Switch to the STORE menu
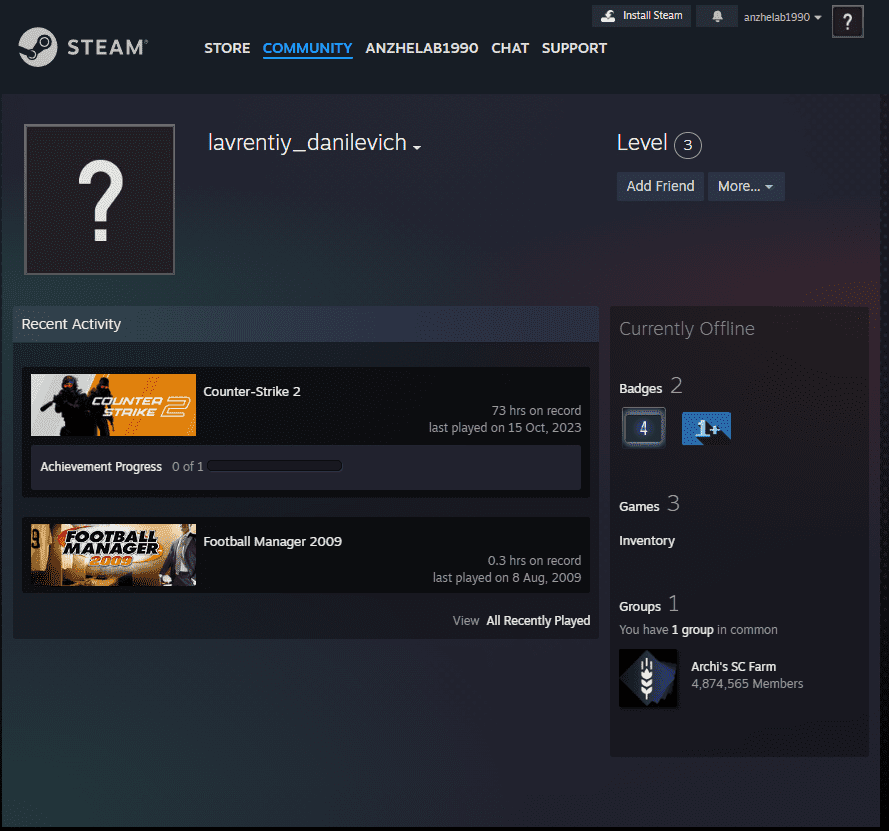This screenshot has height=831, width=889. click(x=227, y=48)
